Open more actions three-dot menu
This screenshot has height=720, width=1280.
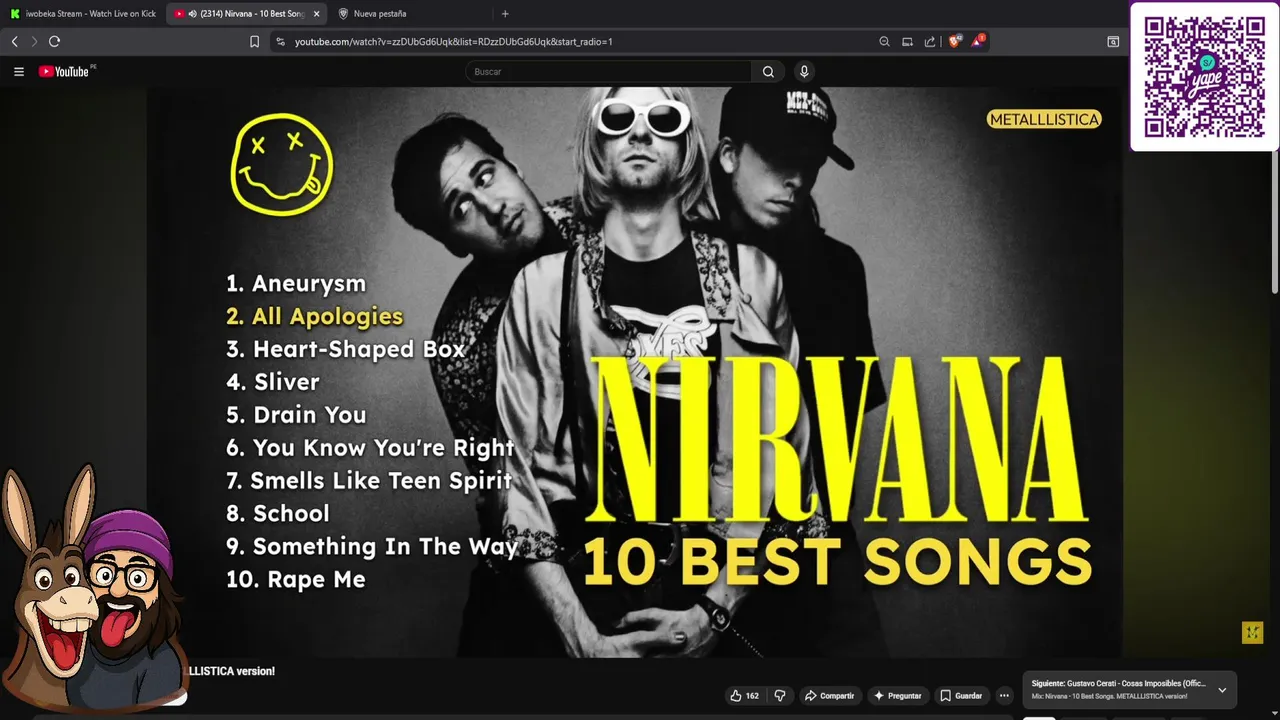point(1004,696)
